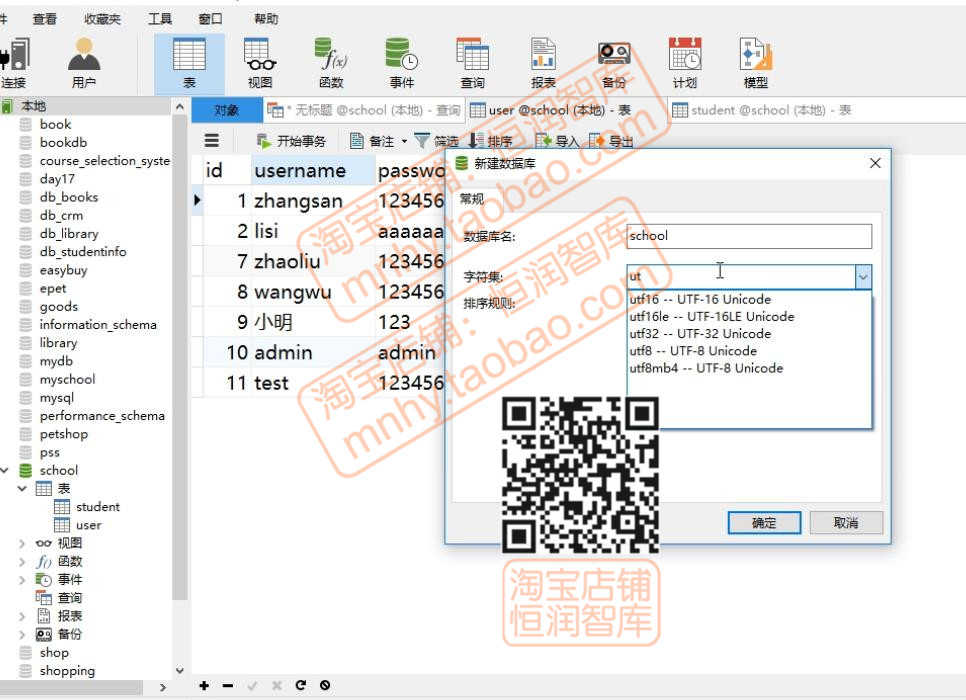Viewport: 966px width, 700px height.
Task: Click the 导入 import tool
Action: pyautogui.click(x=557, y=141)
